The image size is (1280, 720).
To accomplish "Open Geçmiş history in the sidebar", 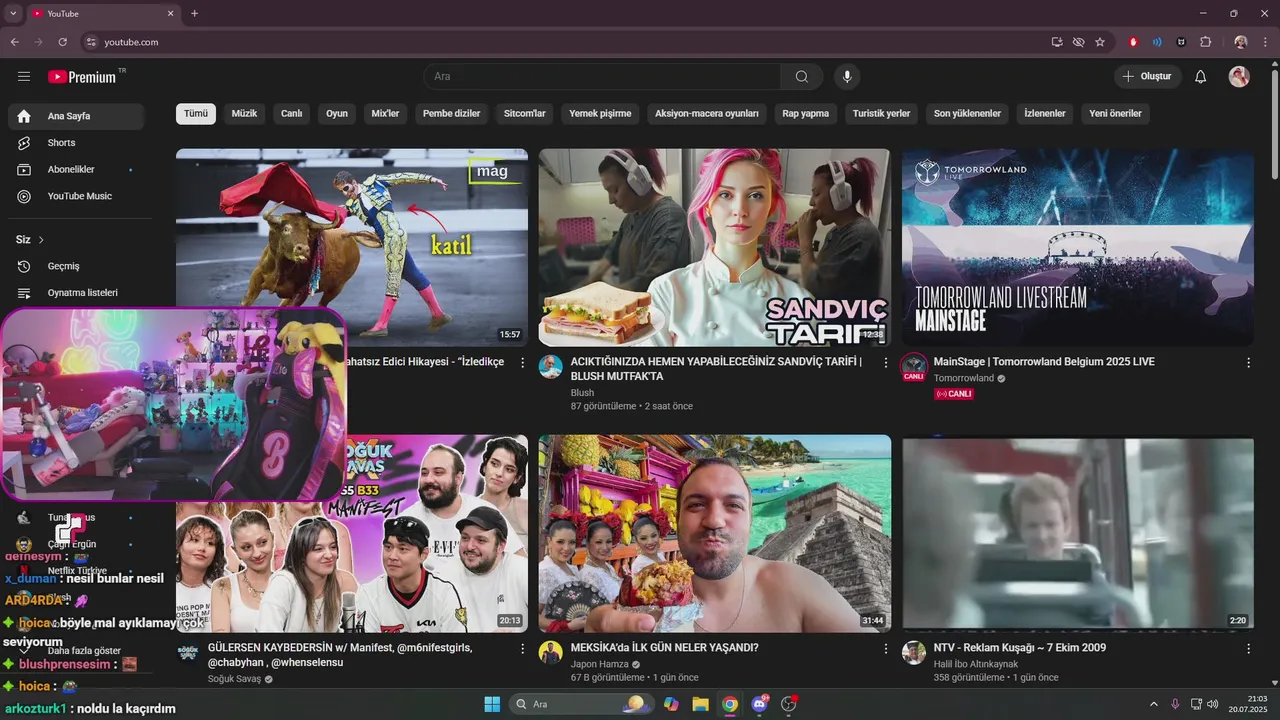I will (x=76, y=266).
